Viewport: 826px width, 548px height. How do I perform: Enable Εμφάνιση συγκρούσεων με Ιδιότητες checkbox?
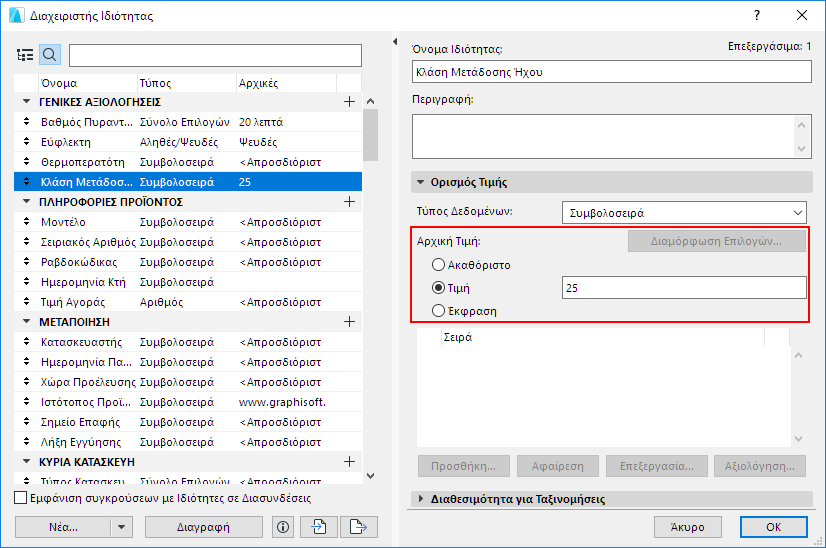pos(21,498)
